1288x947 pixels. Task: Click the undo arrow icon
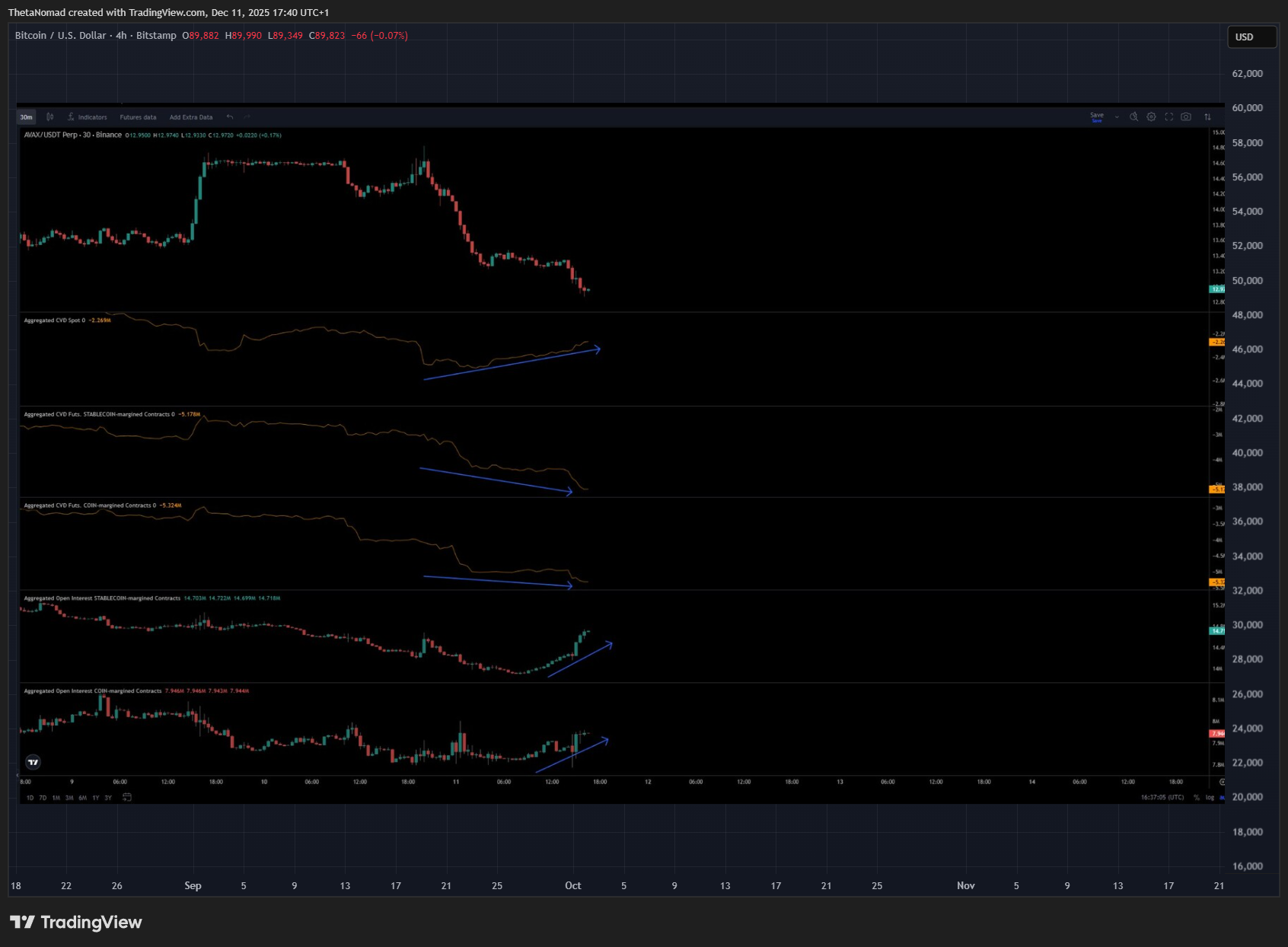click(230, 117)
